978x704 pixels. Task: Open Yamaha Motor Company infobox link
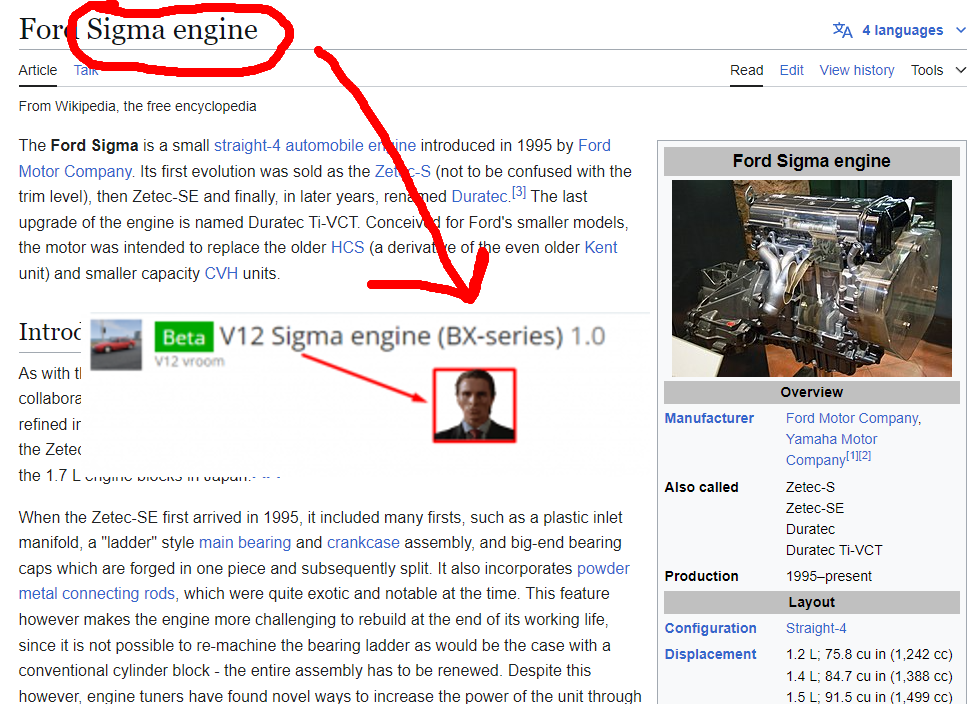(831, 439)
